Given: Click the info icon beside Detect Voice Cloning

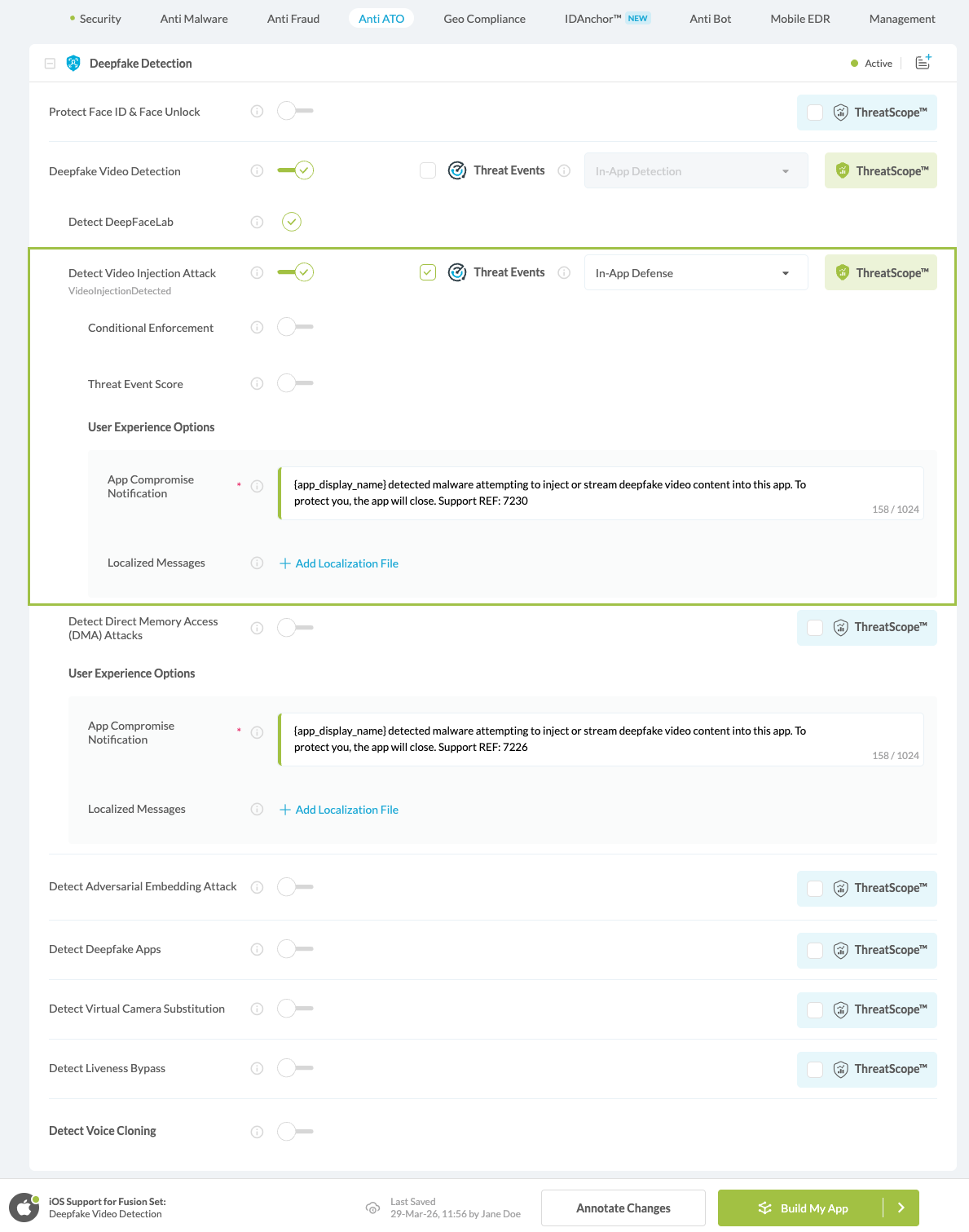Looking at the screenshot, I should pos(257,1131).
